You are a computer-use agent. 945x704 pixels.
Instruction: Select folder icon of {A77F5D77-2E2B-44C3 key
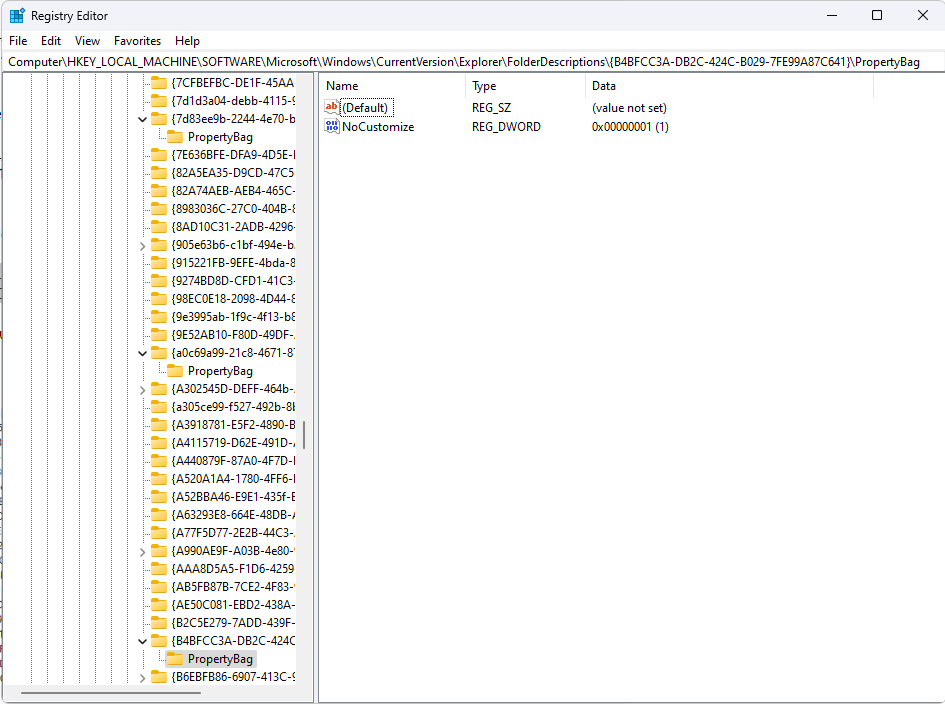[x=159, y=533]
